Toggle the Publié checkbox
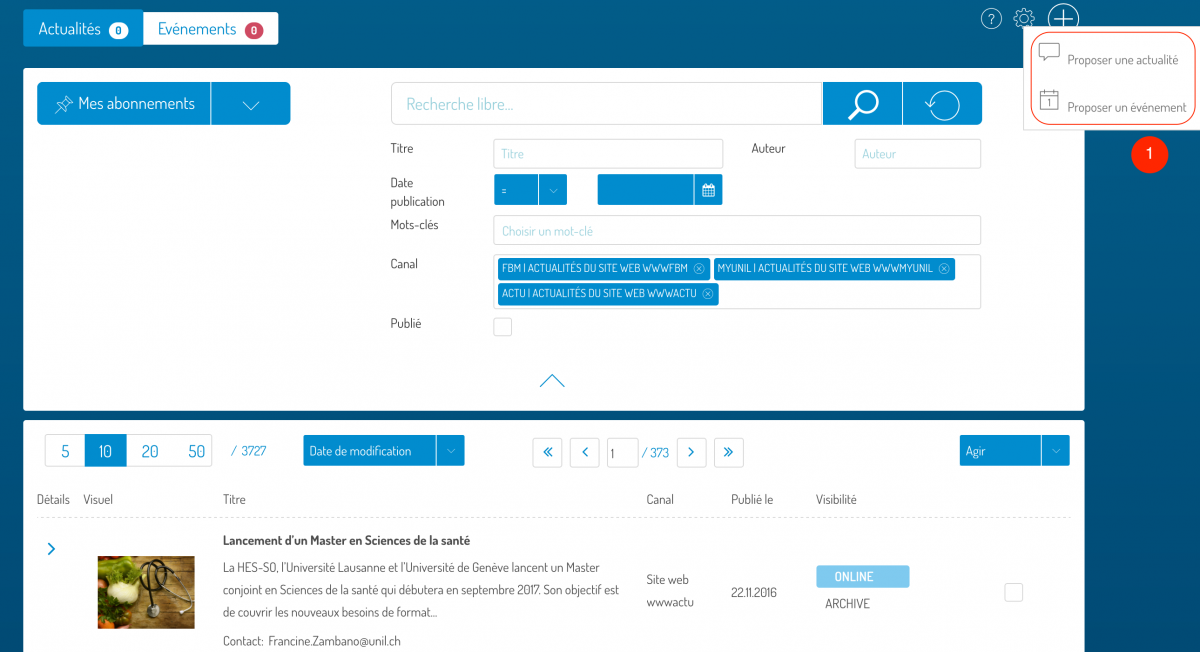Screen dimensions: 1200x652 [503, 327]
